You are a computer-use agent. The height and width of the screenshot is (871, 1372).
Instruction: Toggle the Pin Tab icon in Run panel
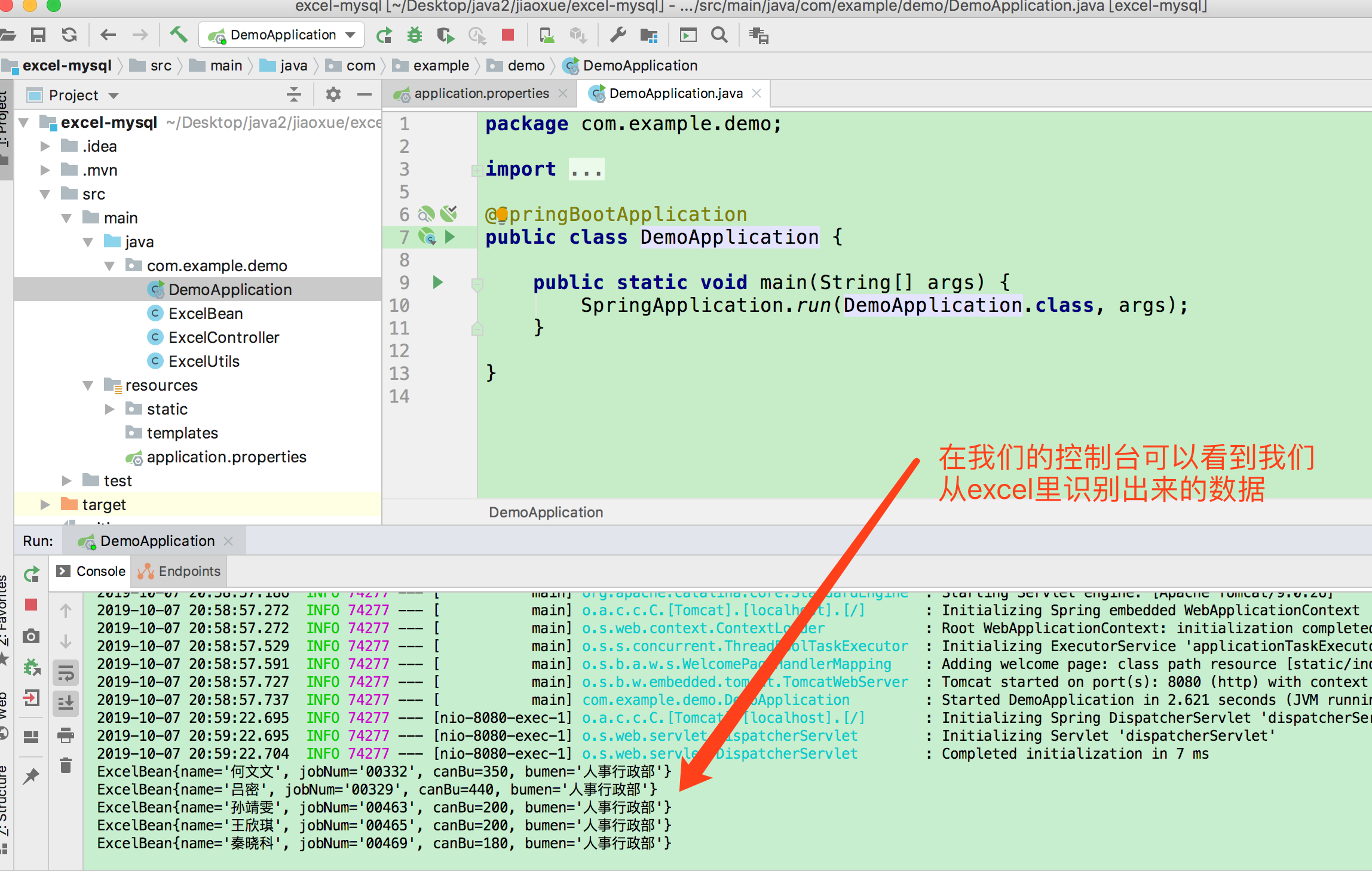tap(32, 776)
